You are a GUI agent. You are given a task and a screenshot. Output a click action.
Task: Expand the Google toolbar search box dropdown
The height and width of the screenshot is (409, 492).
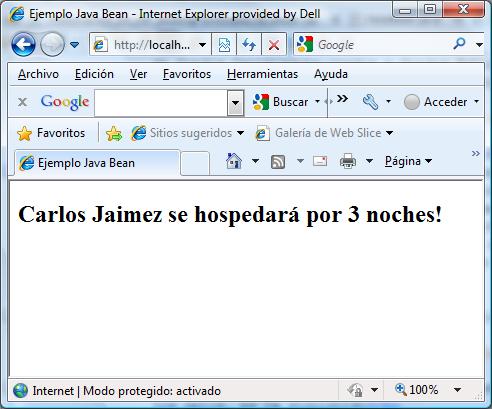pos(235,102)
